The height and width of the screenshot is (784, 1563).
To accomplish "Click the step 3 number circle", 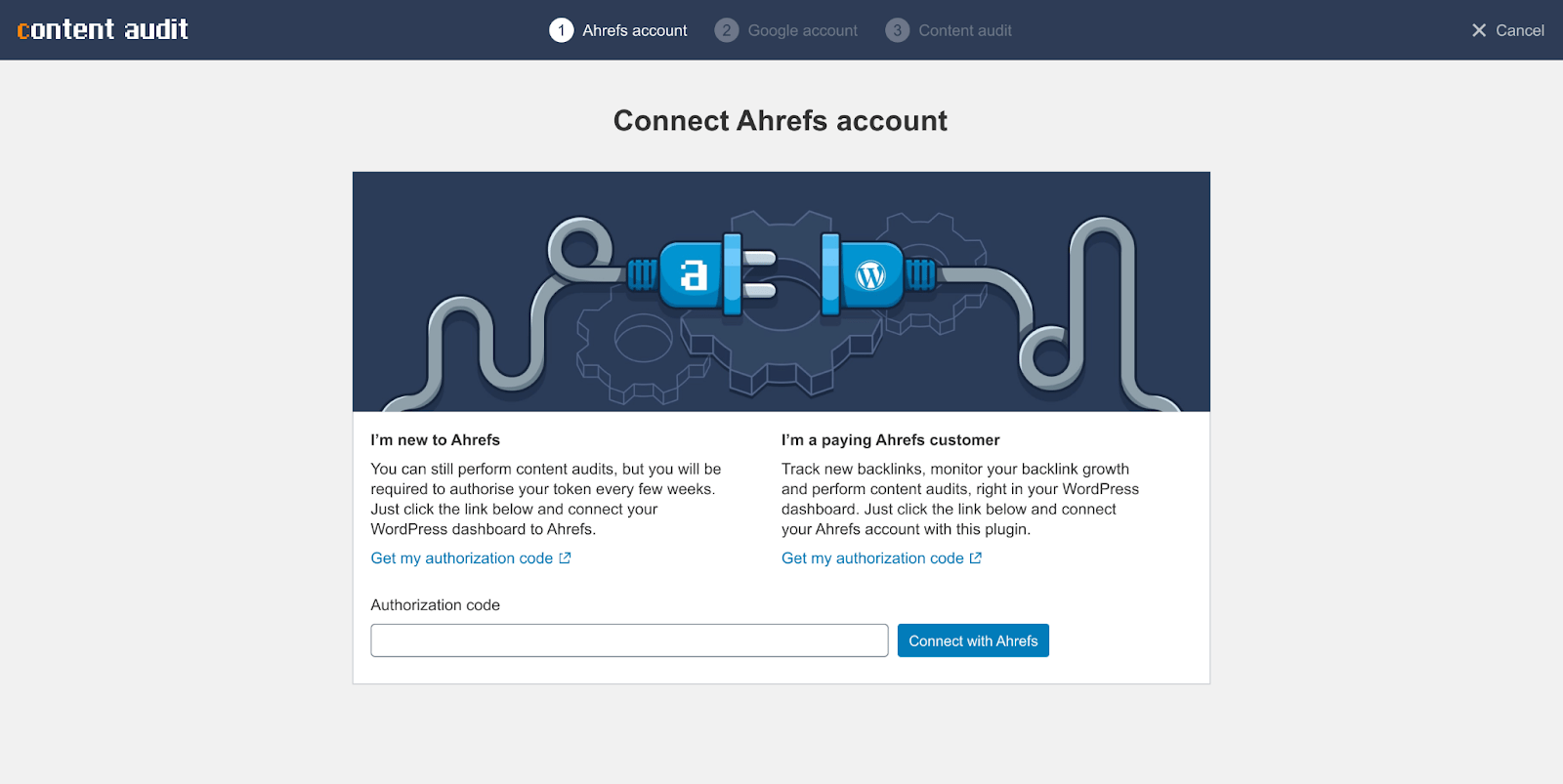I will click(x=897, y=30).
